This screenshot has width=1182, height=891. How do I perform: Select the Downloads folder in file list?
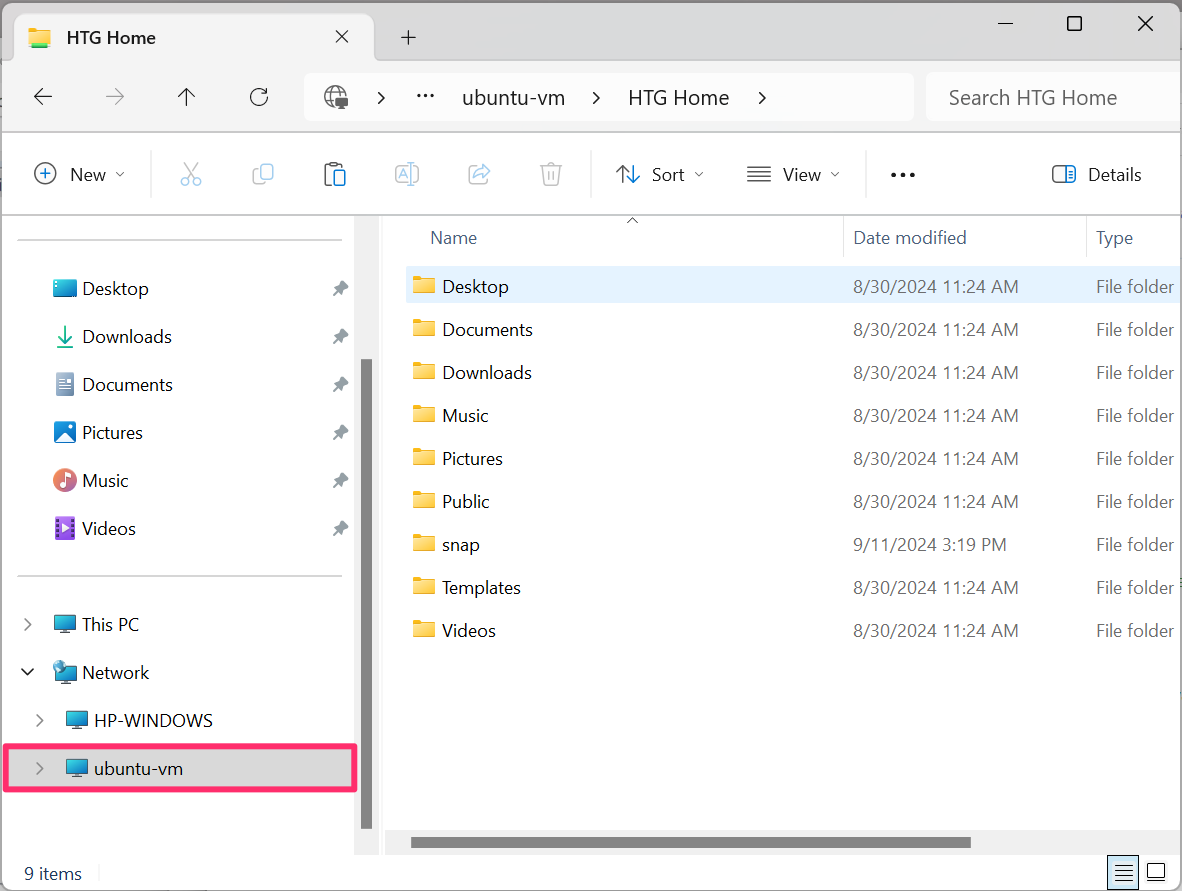coord(793,372)
